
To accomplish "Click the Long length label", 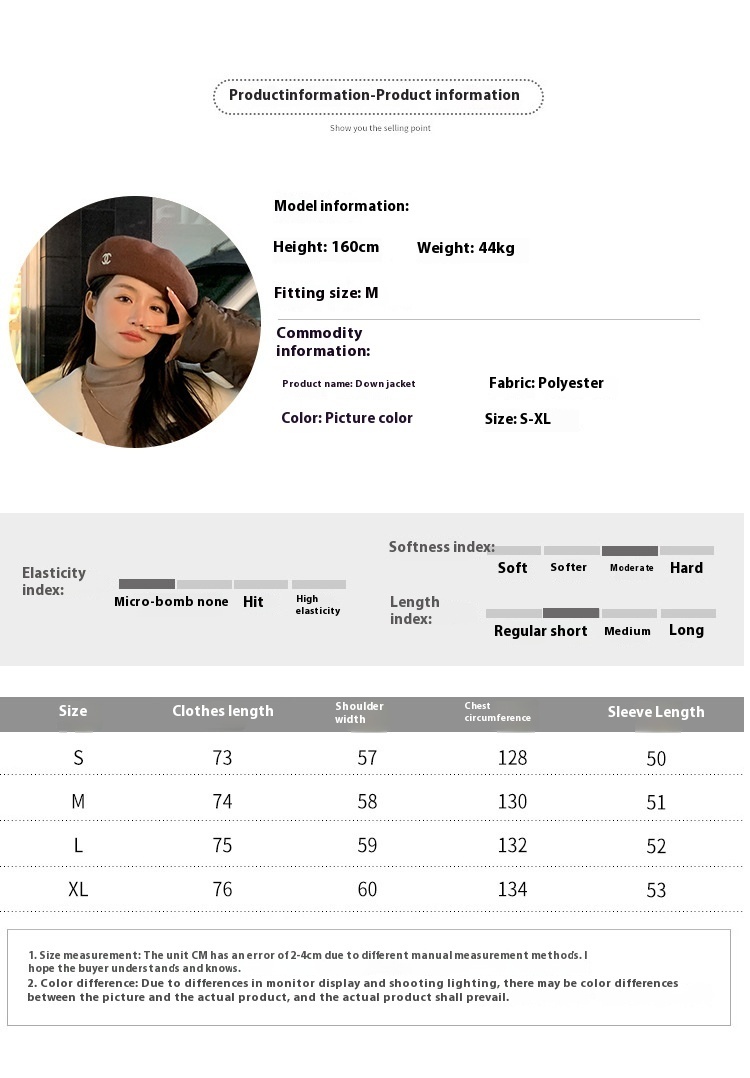I will (686, 630).
